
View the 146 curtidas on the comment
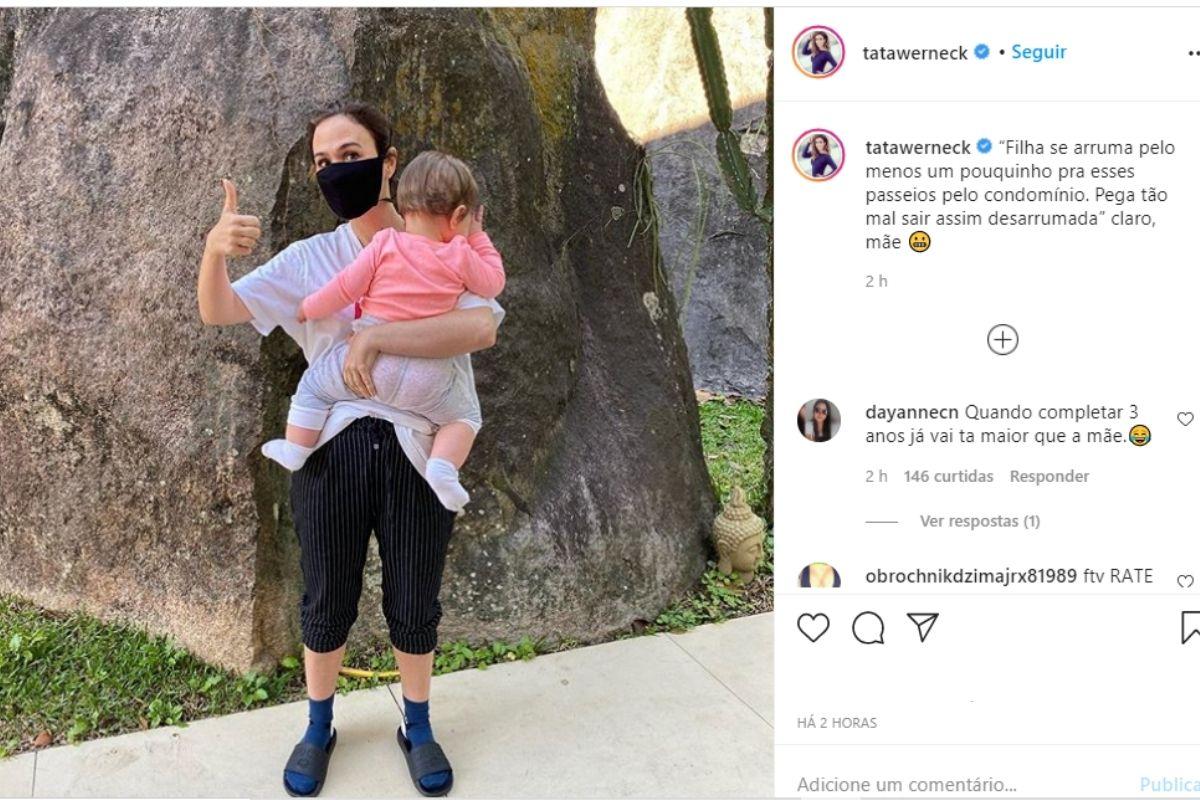click(x=948, y=476)
